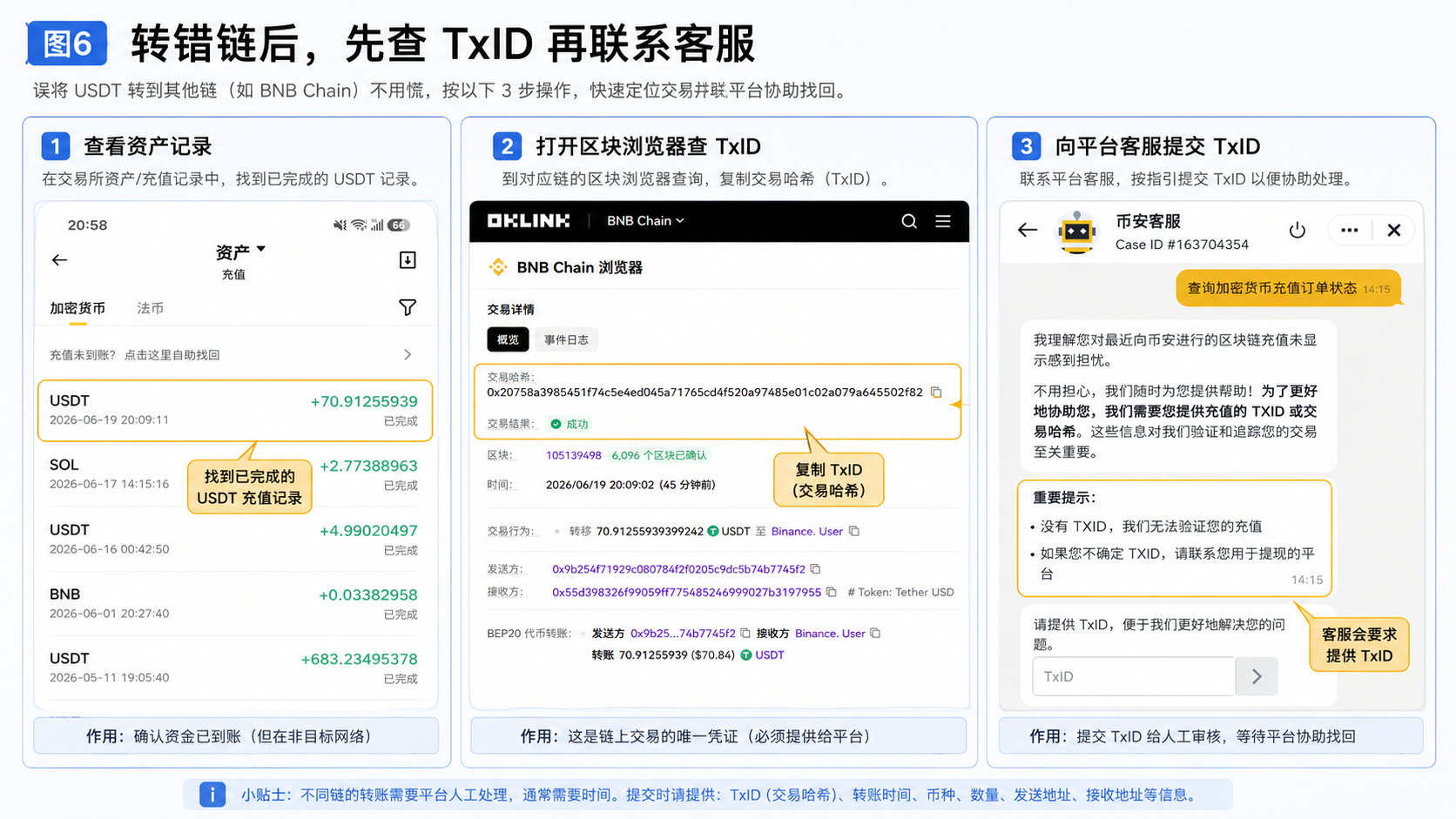The width and height of the screenshot is (1456, 819).
Task: Click the 重要提示 message card
Action: point(1175,538)
